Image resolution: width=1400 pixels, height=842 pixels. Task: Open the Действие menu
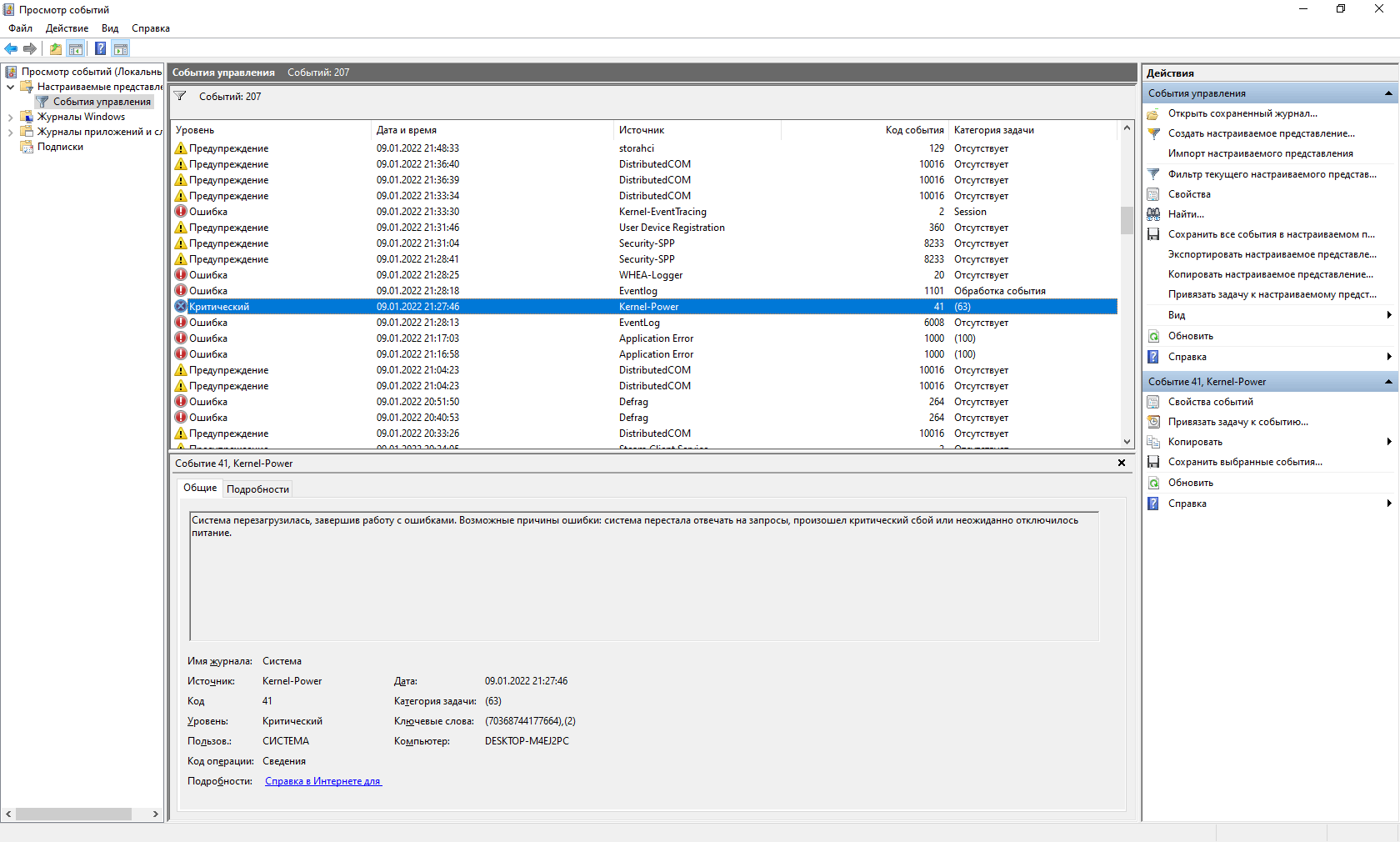(67, 28)
